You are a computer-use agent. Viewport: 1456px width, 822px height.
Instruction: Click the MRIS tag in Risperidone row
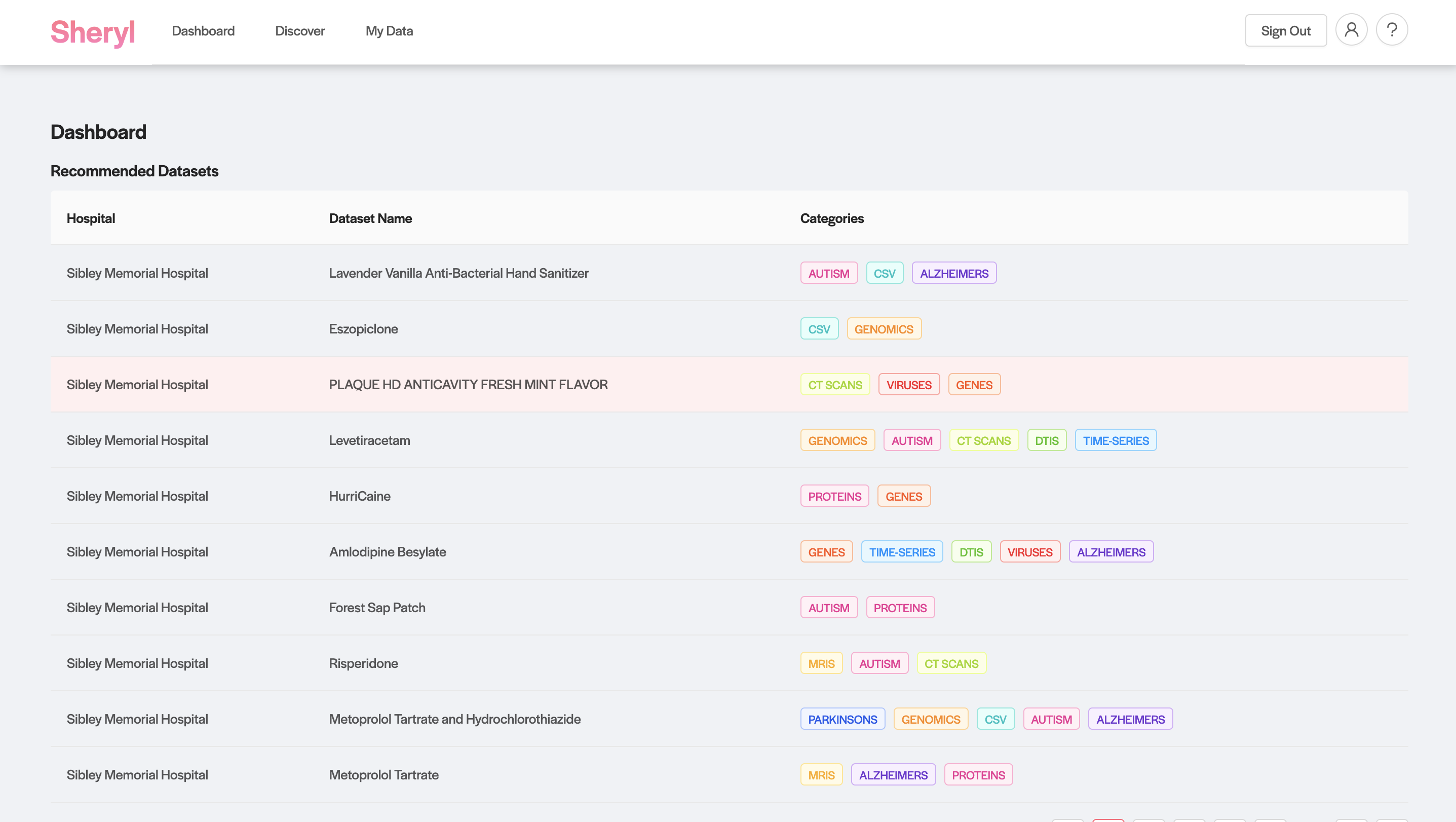(821, 664)
